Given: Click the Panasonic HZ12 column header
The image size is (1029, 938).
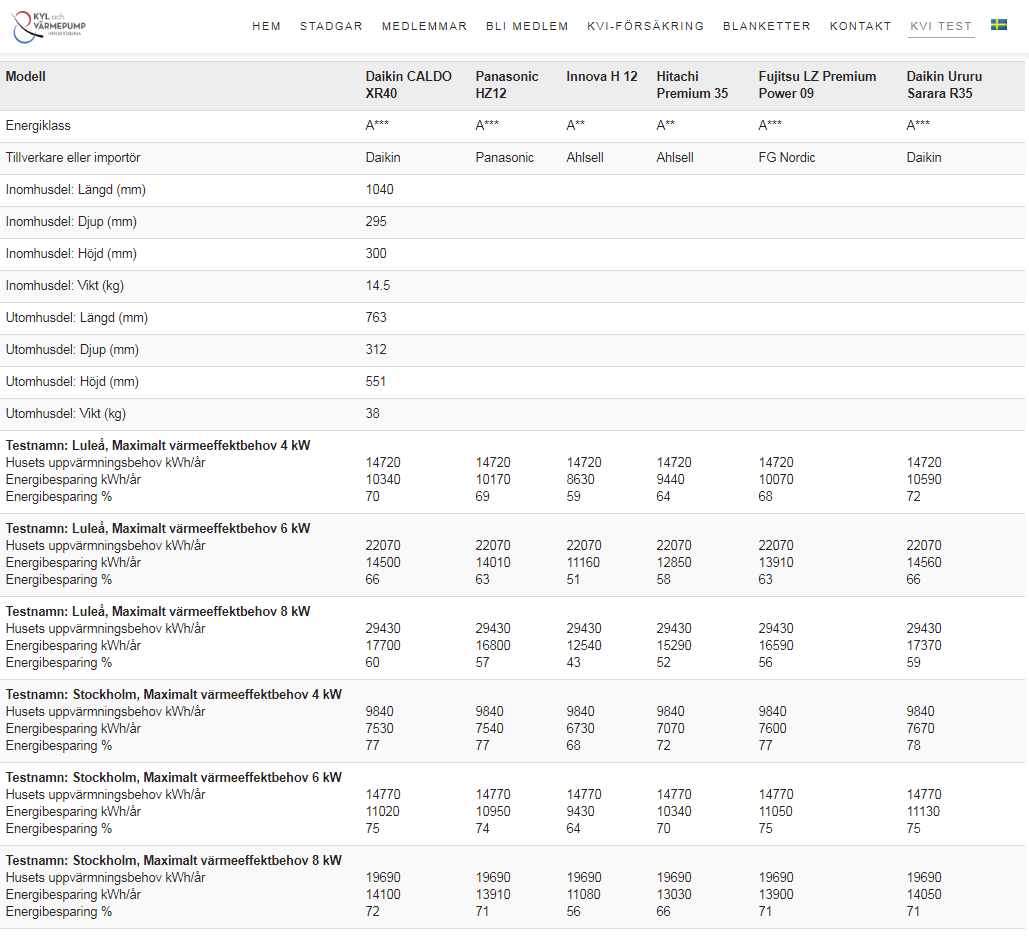Looking at the screenshot, I should (507, 85).
